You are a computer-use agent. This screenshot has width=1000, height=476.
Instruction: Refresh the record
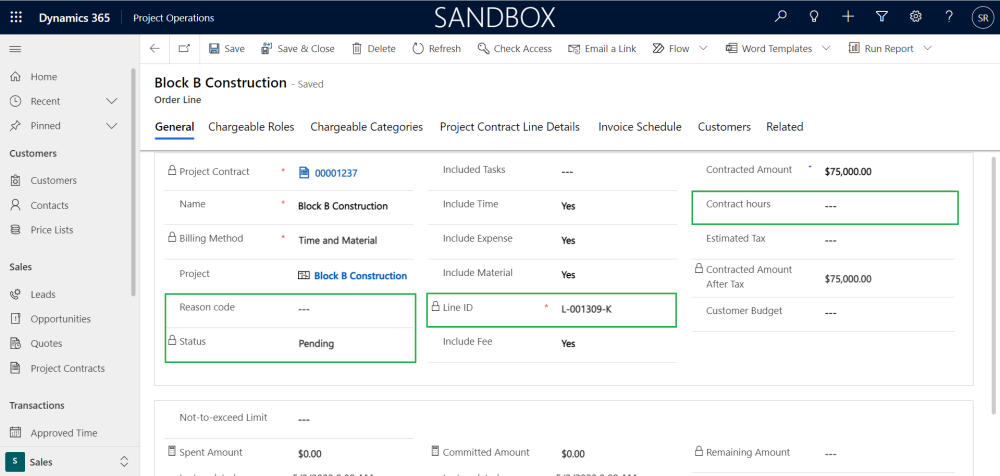coord(437,48)
